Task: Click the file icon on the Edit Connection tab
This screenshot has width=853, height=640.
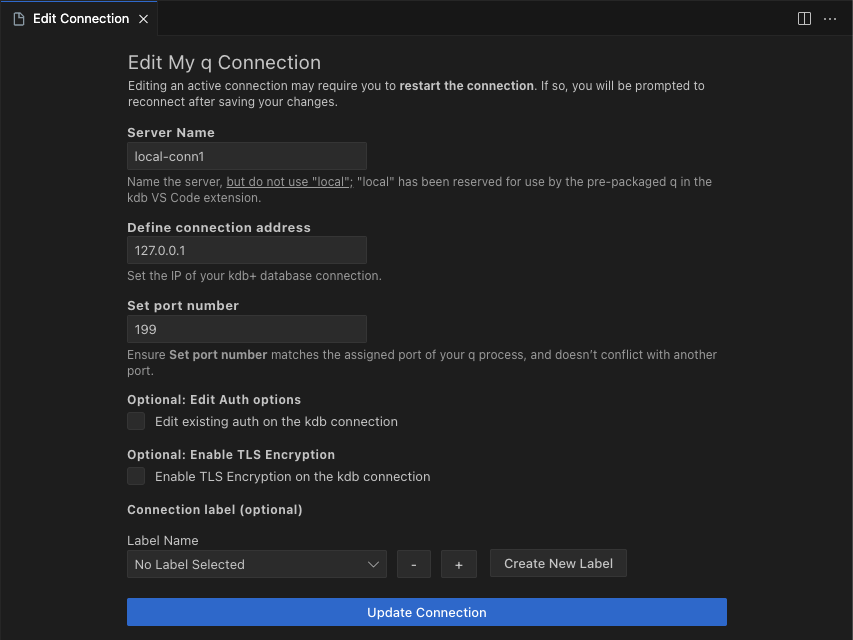Action: [18, 18]
